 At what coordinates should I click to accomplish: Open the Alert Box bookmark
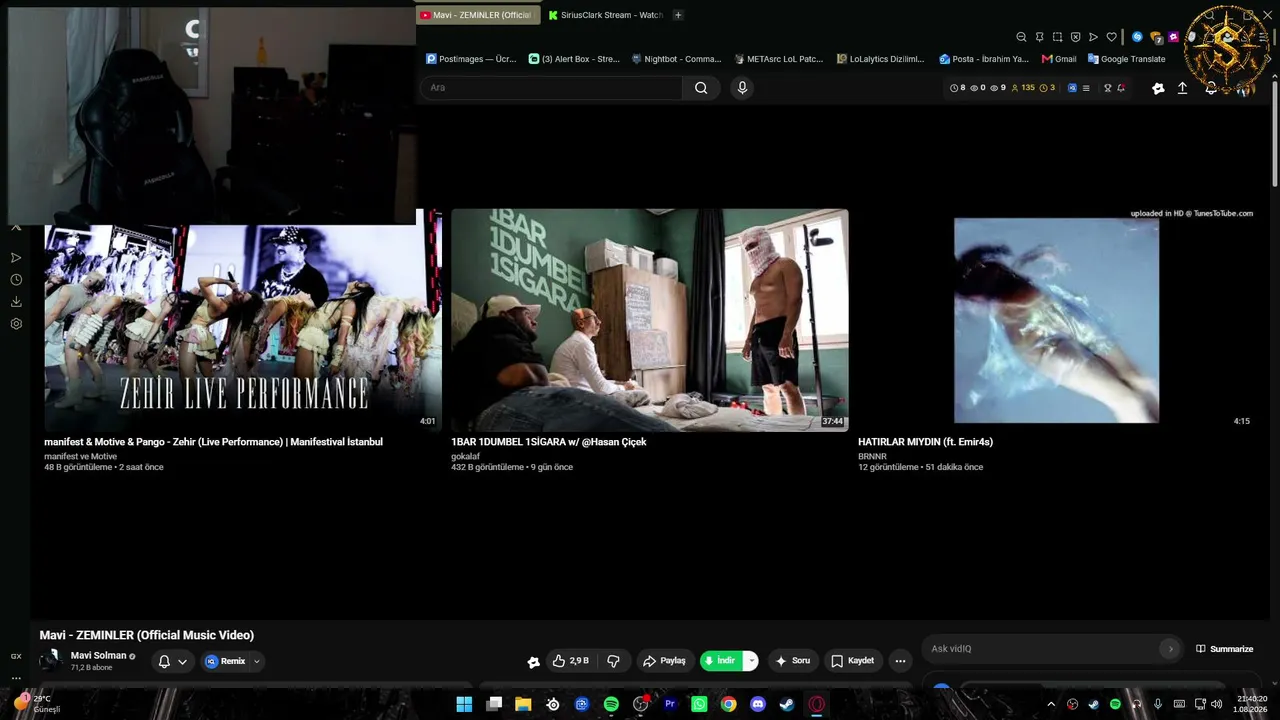(x=574, y=59)
